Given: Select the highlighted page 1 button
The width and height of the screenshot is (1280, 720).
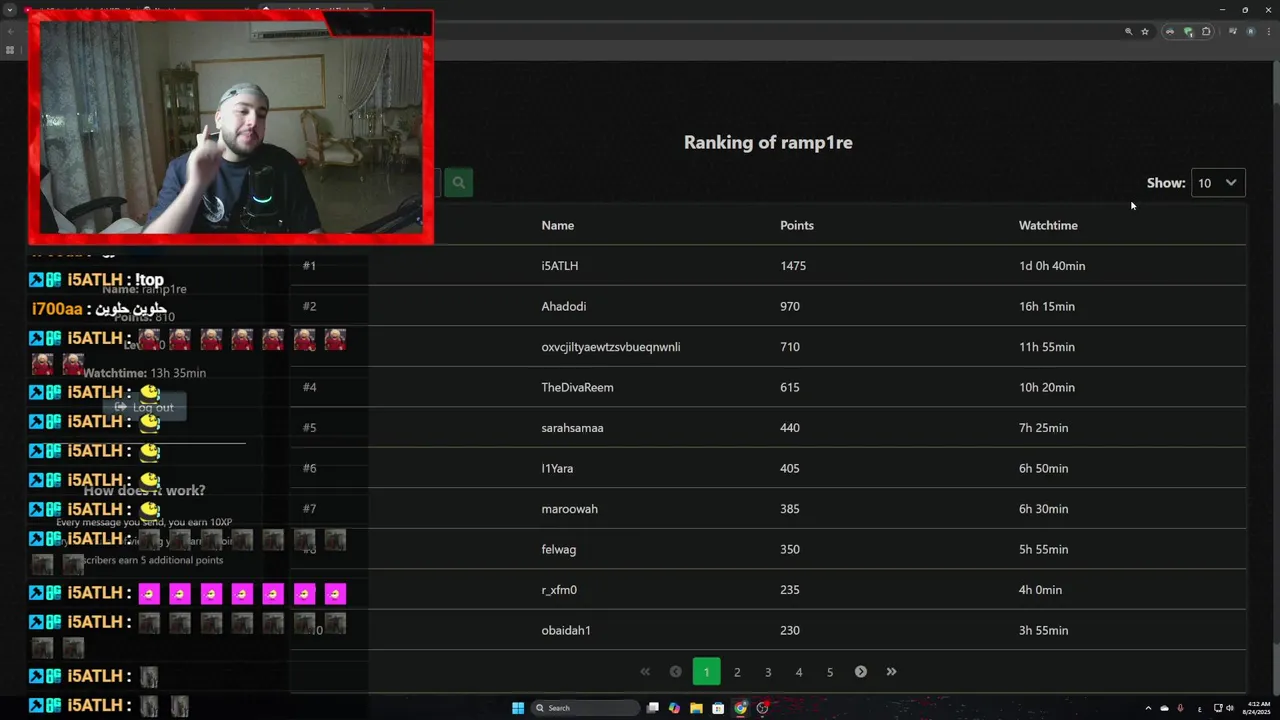Looking at the screenshot, I should [706, 672].
